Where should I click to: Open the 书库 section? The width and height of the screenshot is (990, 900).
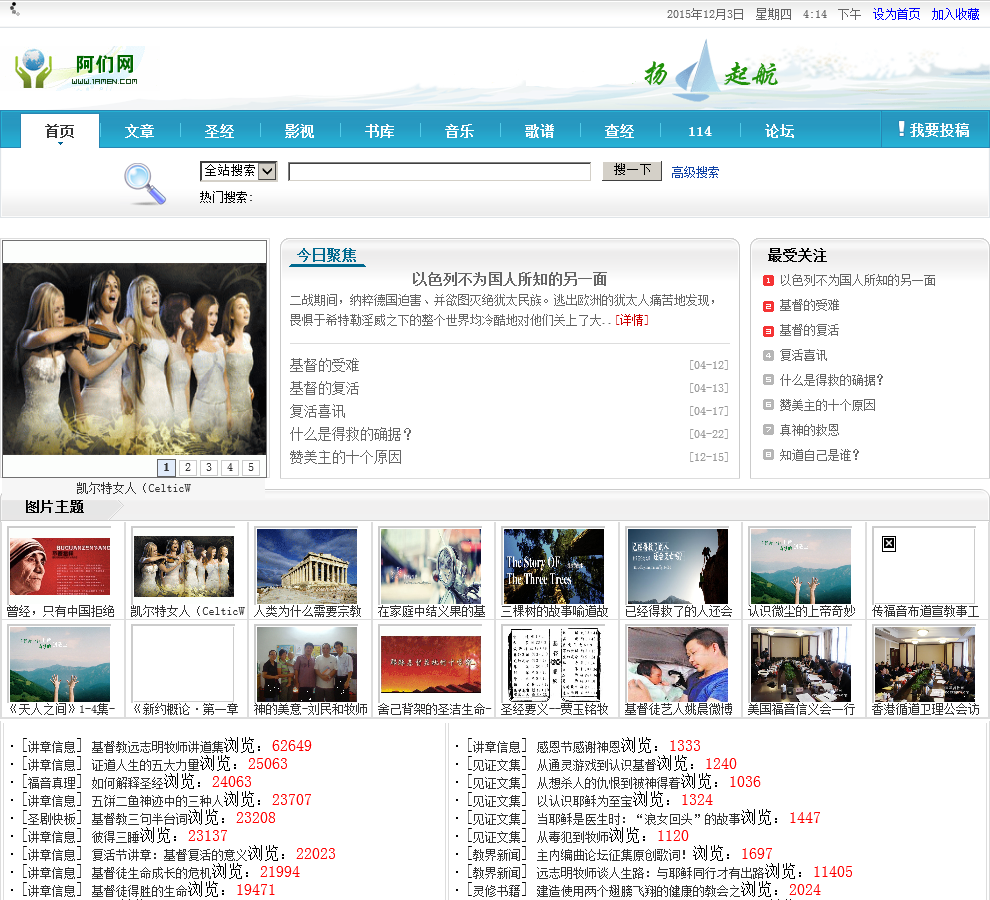click(x=379, y=131)
